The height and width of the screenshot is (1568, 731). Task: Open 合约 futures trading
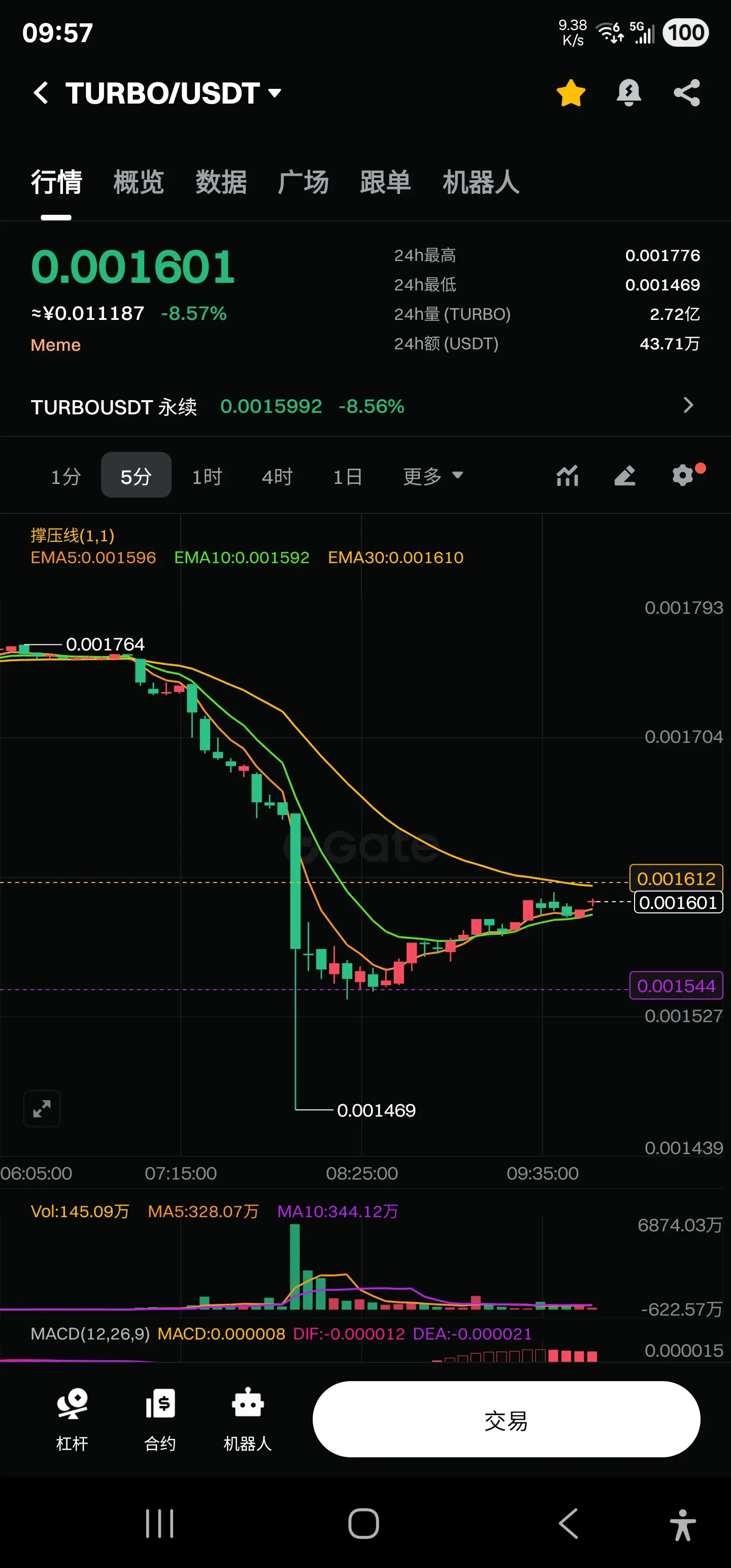coord(160,1420)
